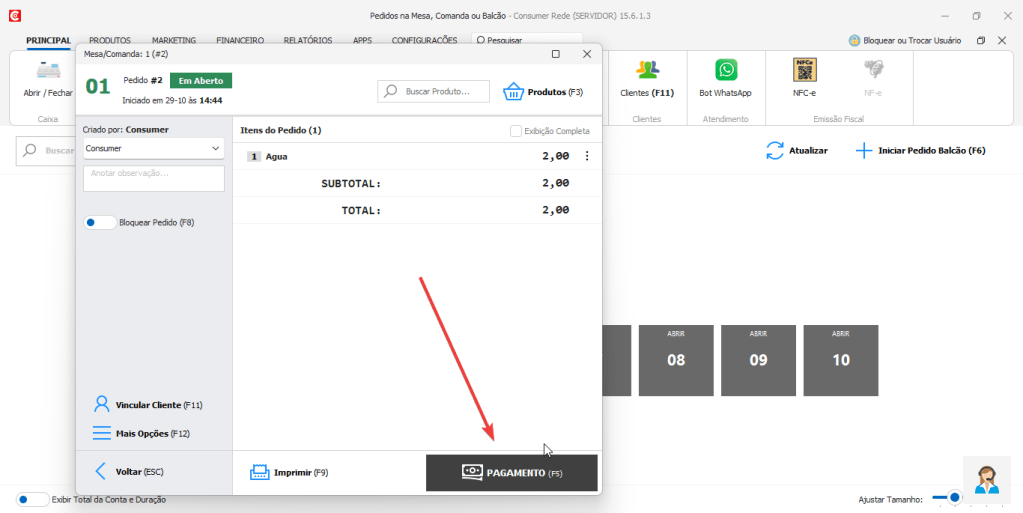Screen dimensions: 1023x513
Task: Open the support attendant chat icon
Action: pos(987,480)
